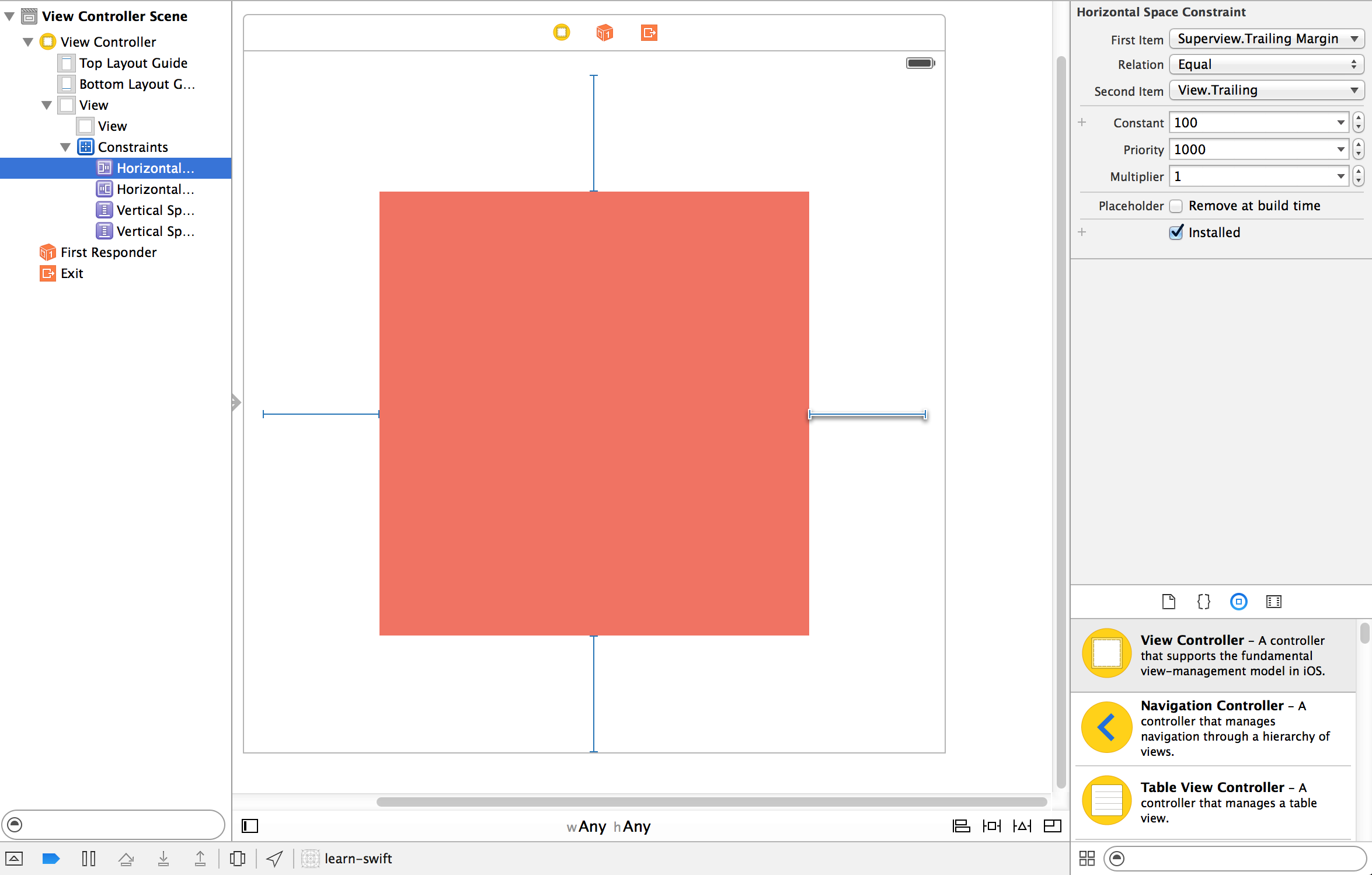The height and width of the screenshot is (875, 1372).
Task: Collapse the Constraints group in the outline
Action: [x=66, y=147]
